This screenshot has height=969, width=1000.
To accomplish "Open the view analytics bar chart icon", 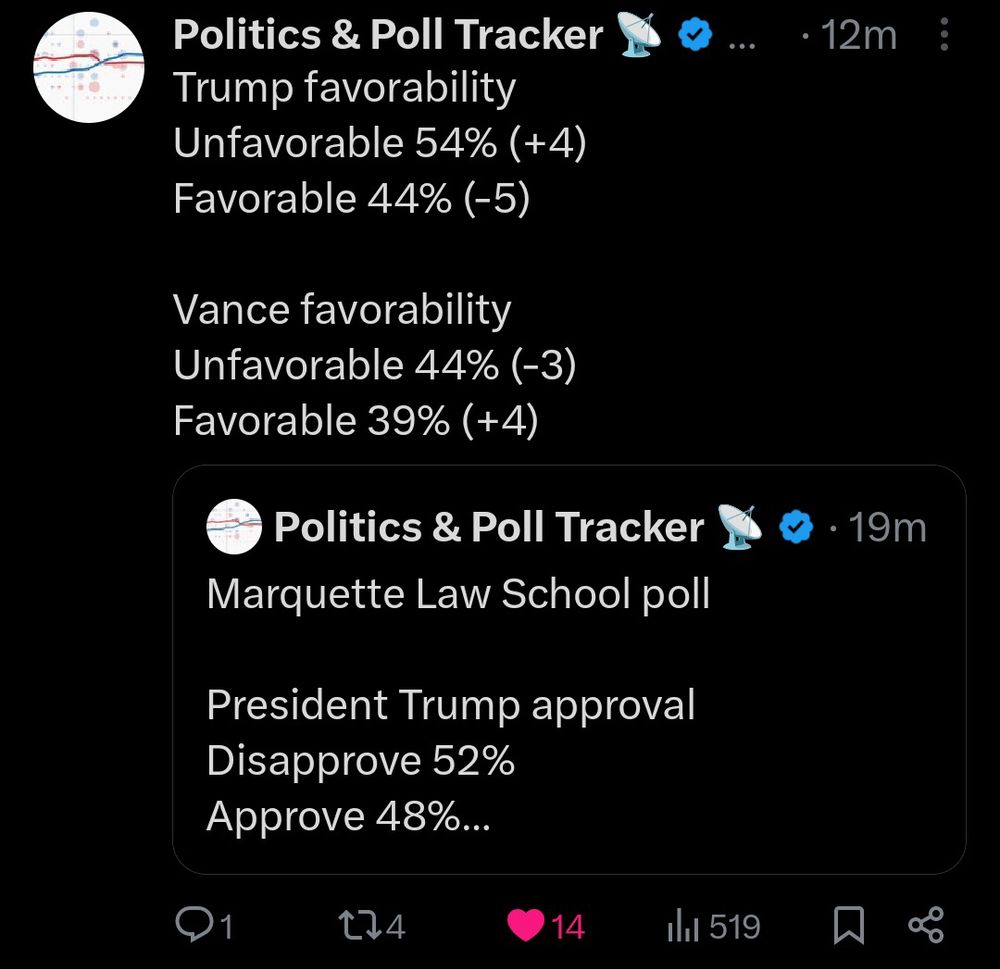I will tap(683, 926).
